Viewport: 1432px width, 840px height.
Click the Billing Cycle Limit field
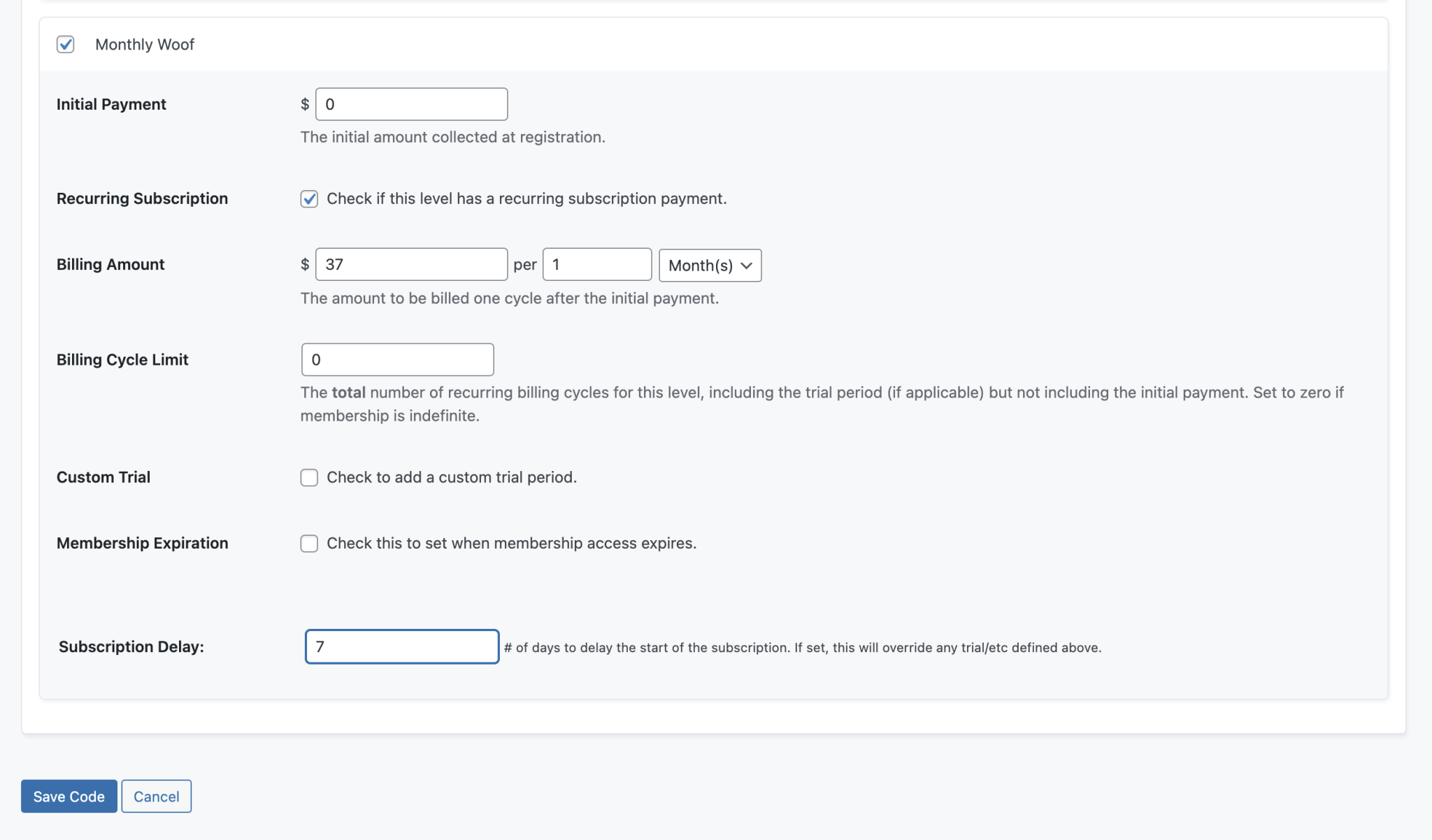point(397,359)
